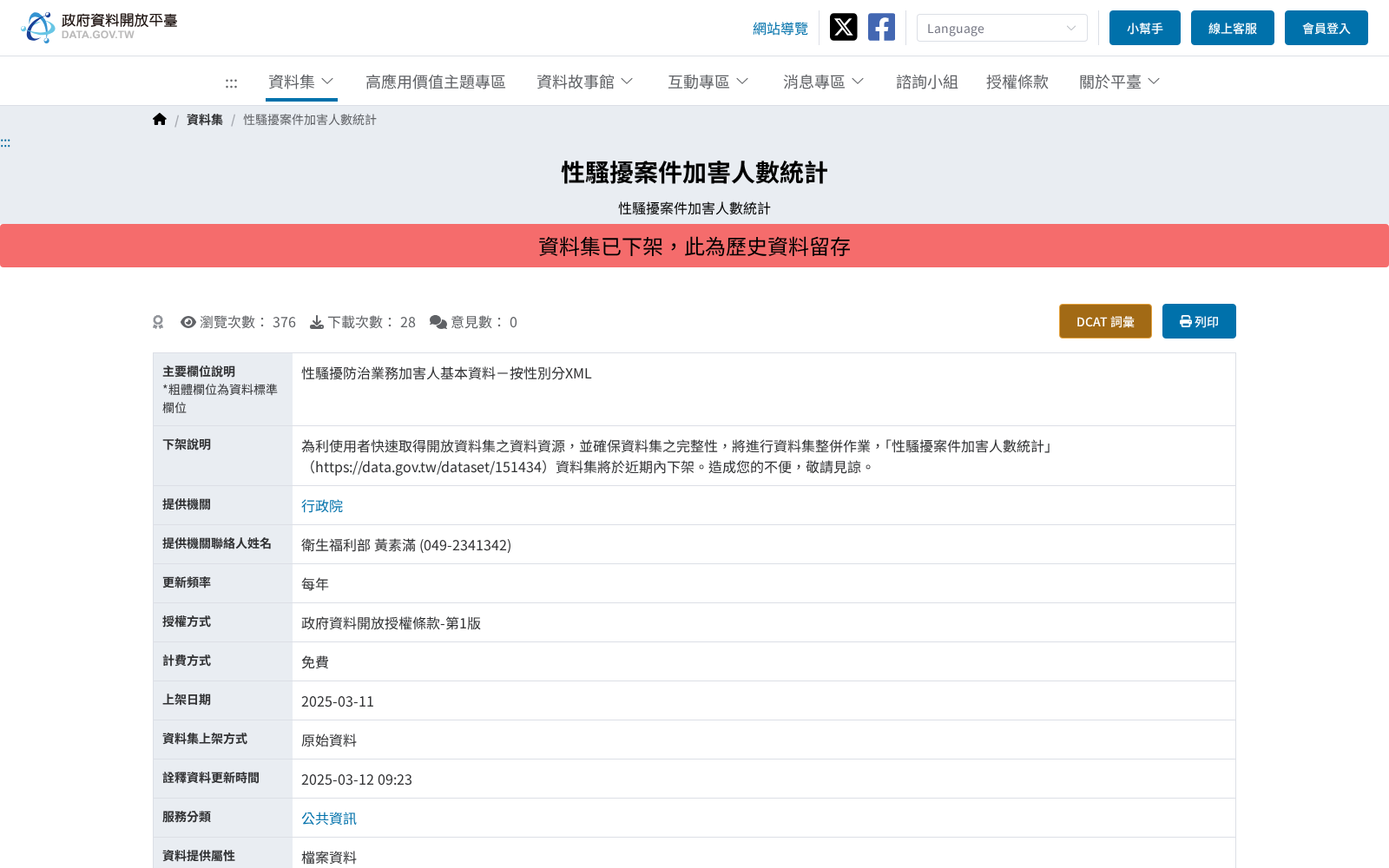Expand the 關於平臺 menu
Viewport: 1389px width, 868px height.
pyautogui.click(x=1120, y=82)
